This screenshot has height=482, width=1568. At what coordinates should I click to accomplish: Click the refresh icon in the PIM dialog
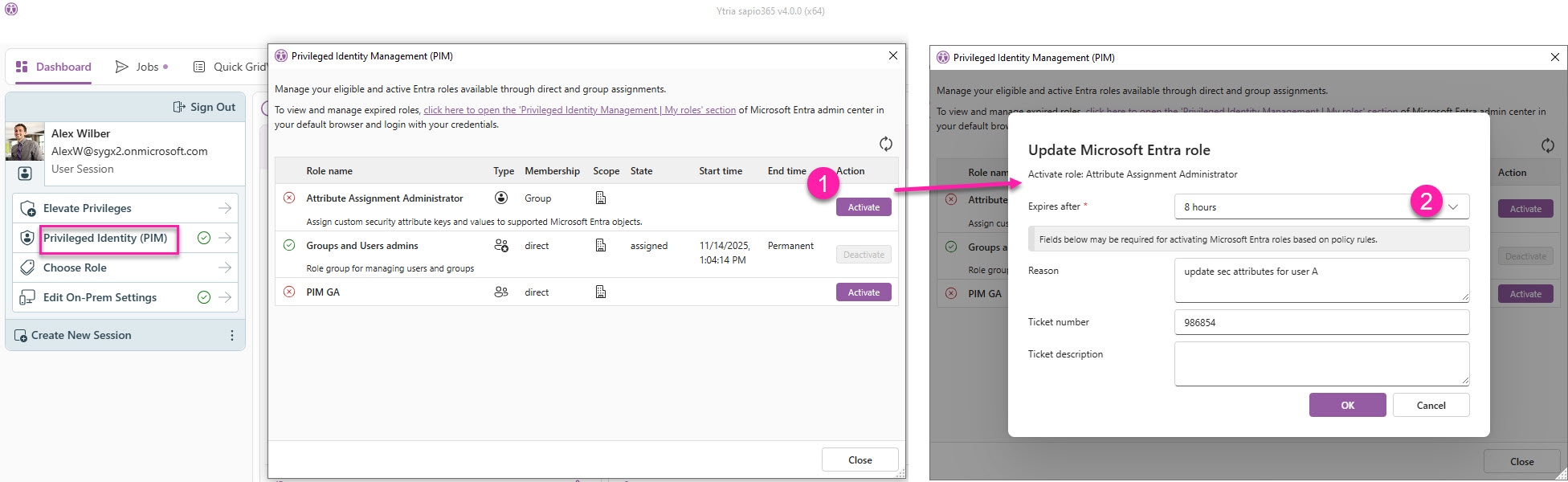[x=885, y=144]
